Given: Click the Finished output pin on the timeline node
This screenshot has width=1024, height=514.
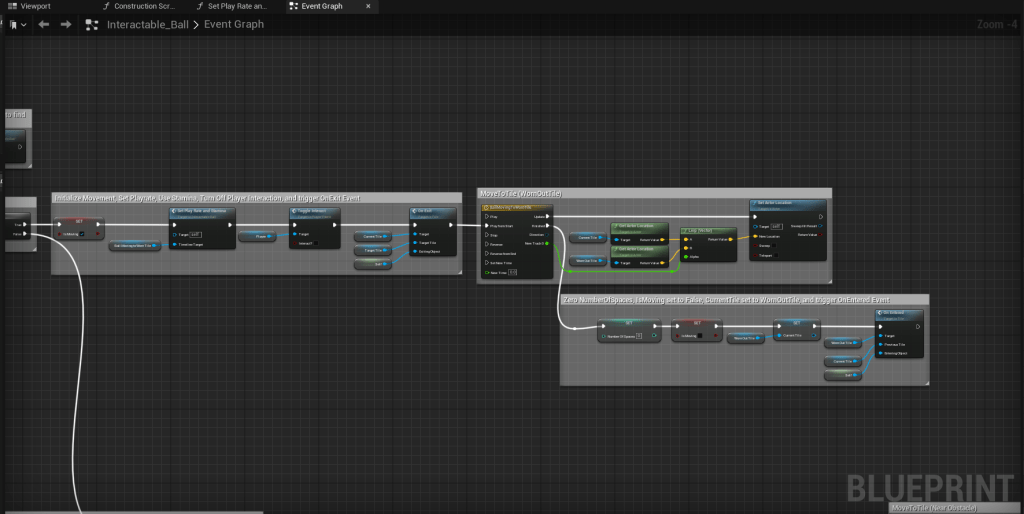Looking at the screenshot, I should pyautogui.click(x=546, y=226).
